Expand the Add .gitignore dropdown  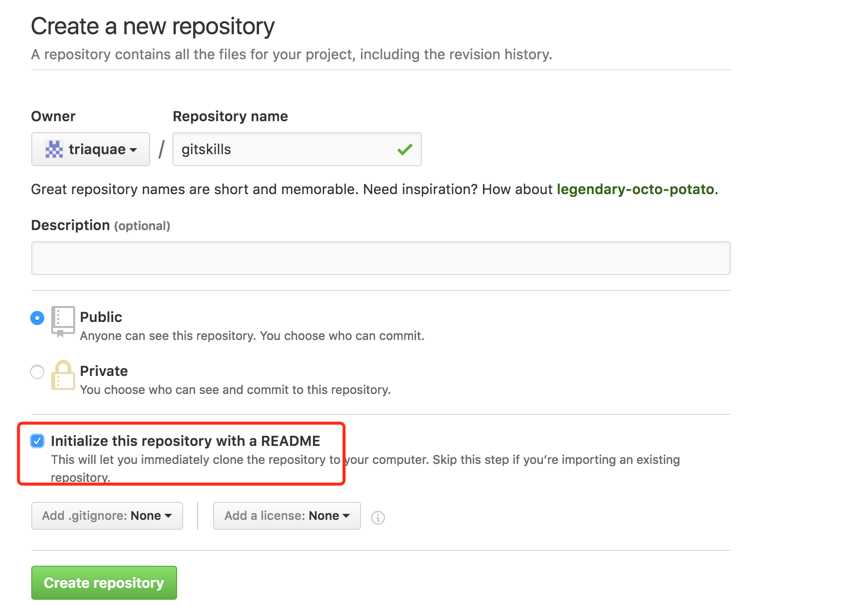pyautogui.click(x=107, y=516)
